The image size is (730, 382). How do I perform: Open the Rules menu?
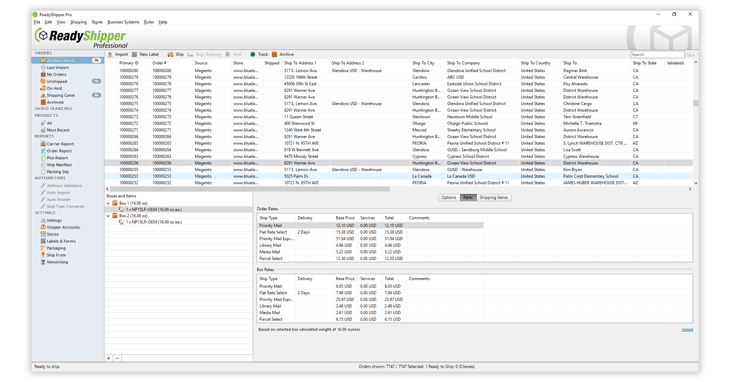[149, 22]
